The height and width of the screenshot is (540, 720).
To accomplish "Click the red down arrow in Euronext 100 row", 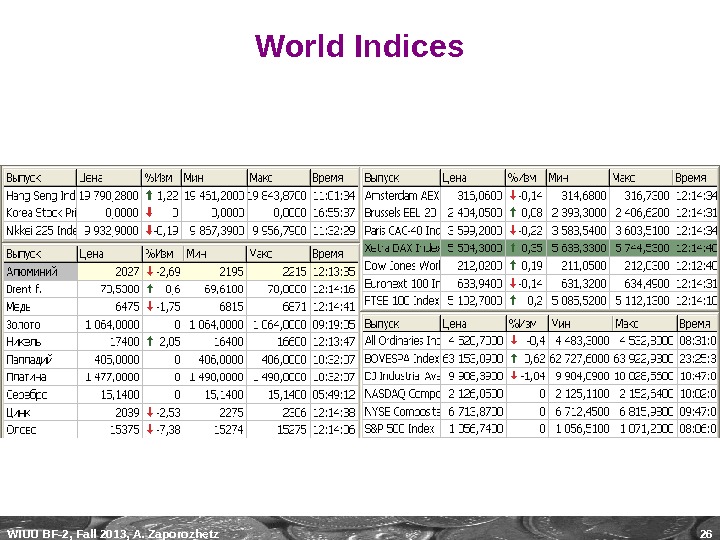I will [513, 283].
